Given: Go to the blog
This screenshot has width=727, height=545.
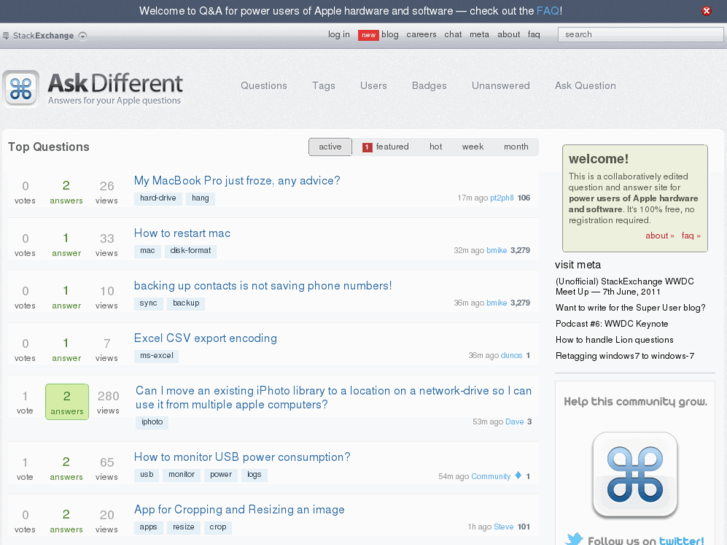Looking at the screenshot, I should pos(390,34).
